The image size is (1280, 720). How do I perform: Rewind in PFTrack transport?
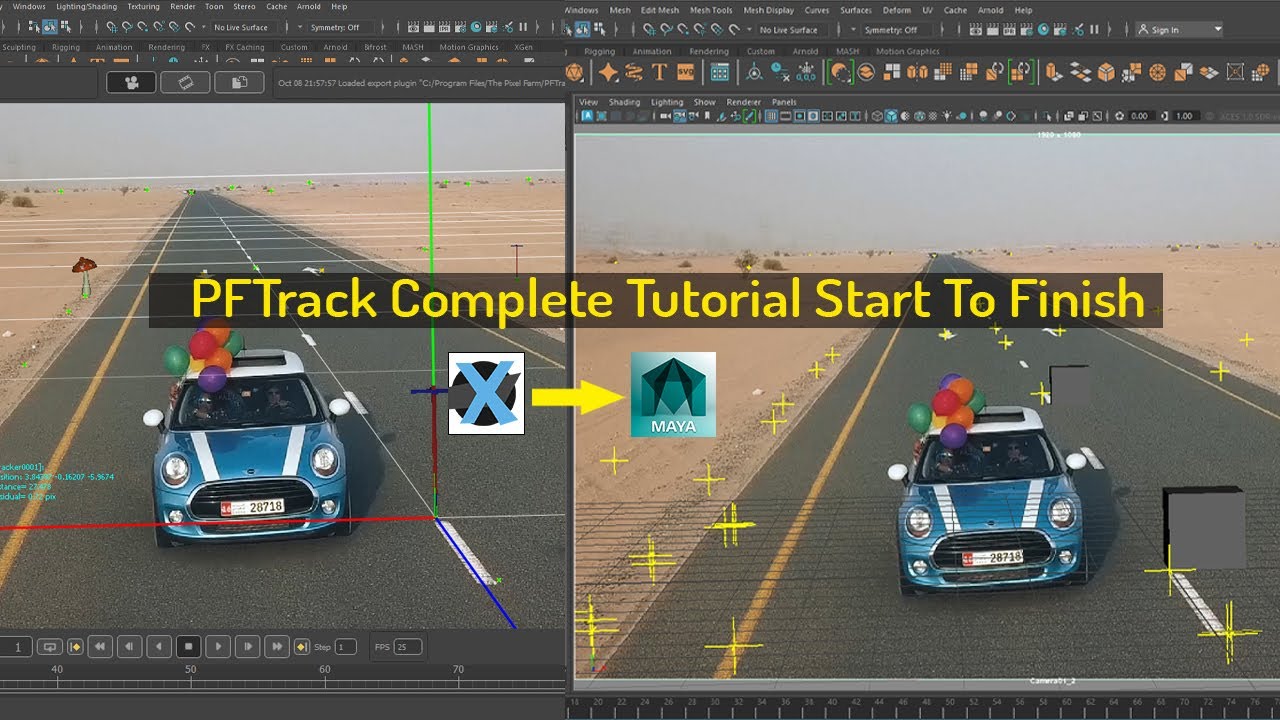tap(99, 647)
